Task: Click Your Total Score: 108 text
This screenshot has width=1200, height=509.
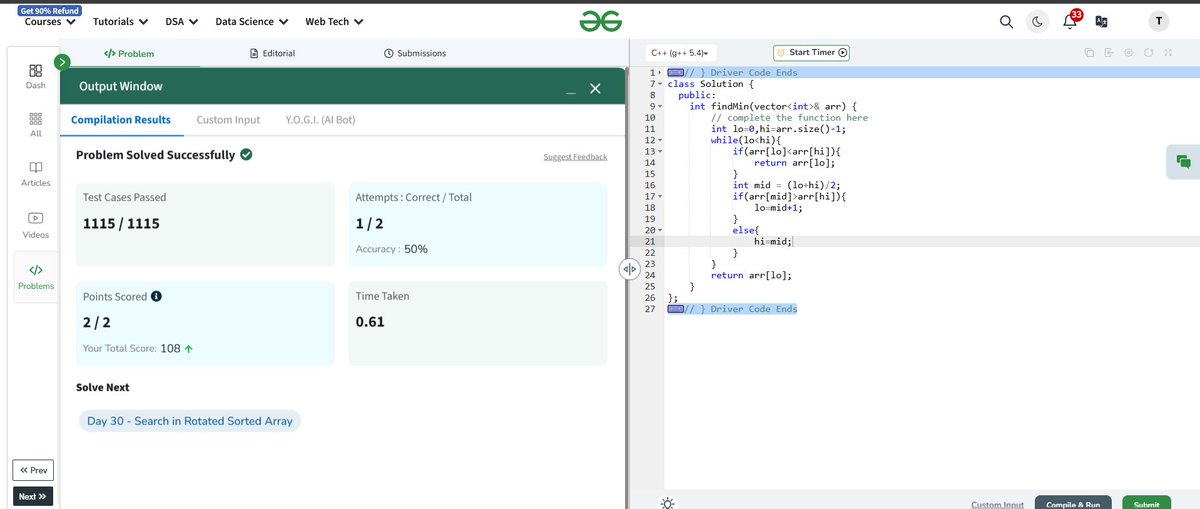Action: 138,349
